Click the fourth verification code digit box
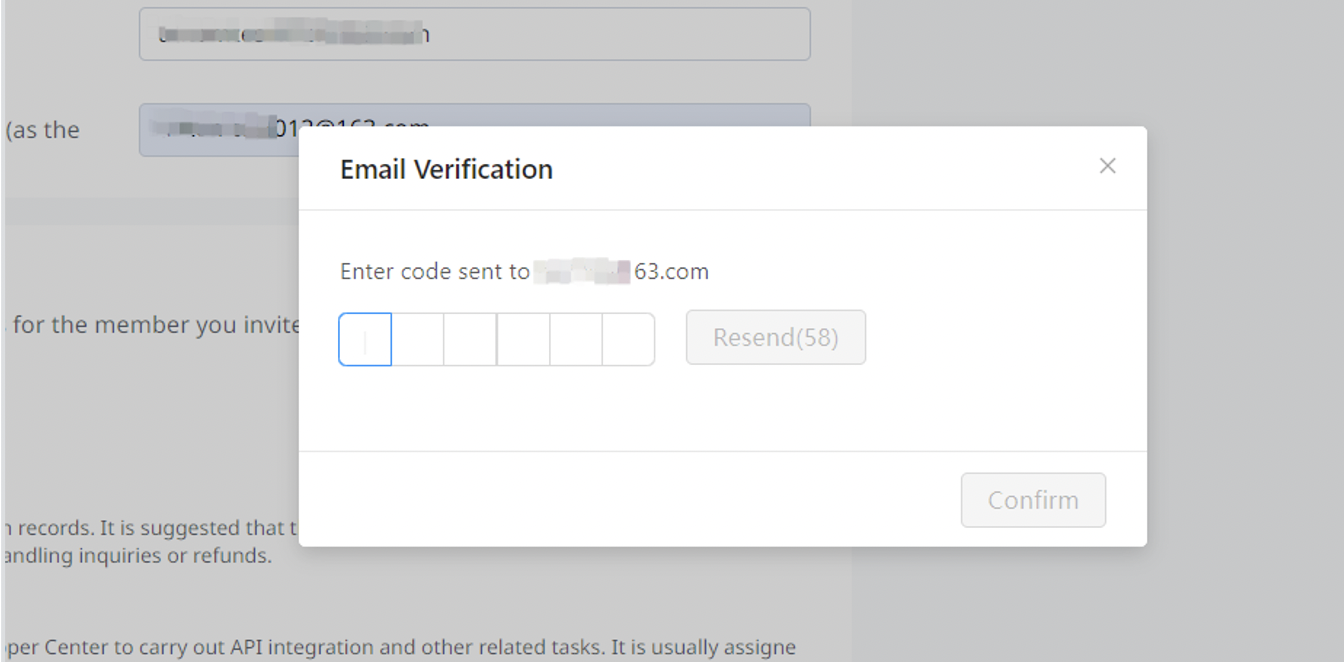Viewport: 1344px width, 662px height. pyautogui.click(x=523, y=340)
